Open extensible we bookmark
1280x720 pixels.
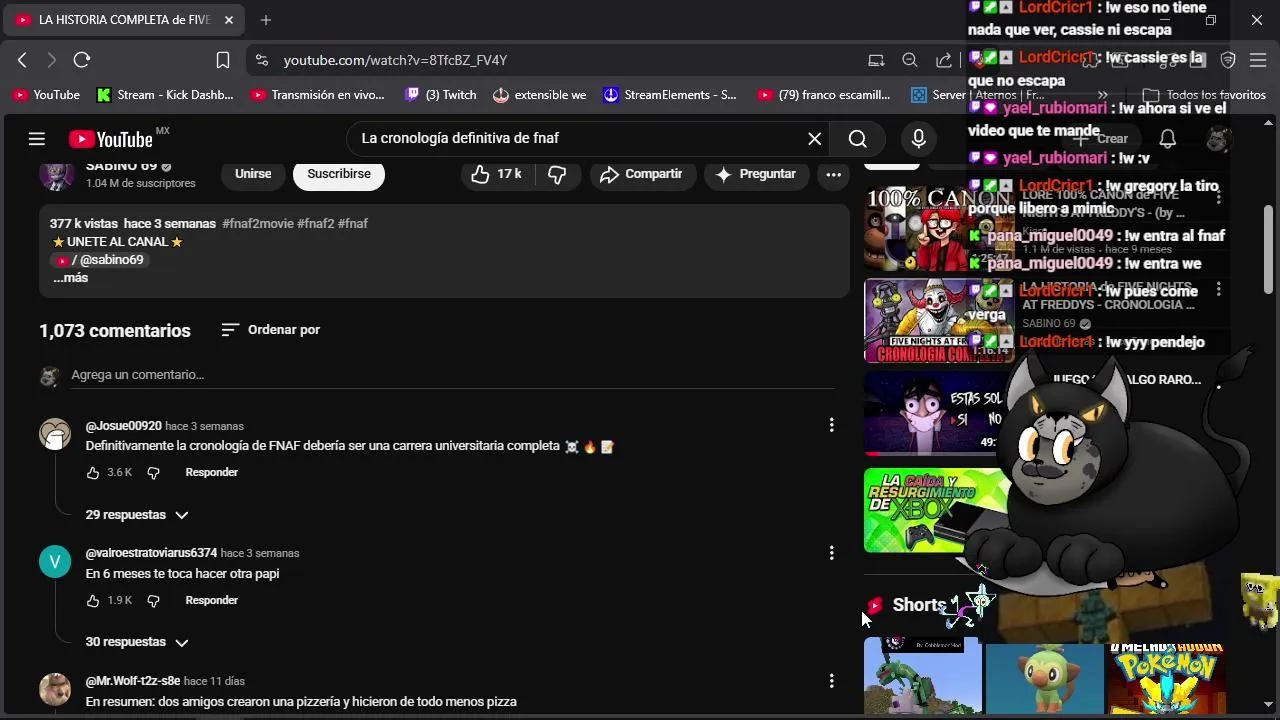pos(540,95)
